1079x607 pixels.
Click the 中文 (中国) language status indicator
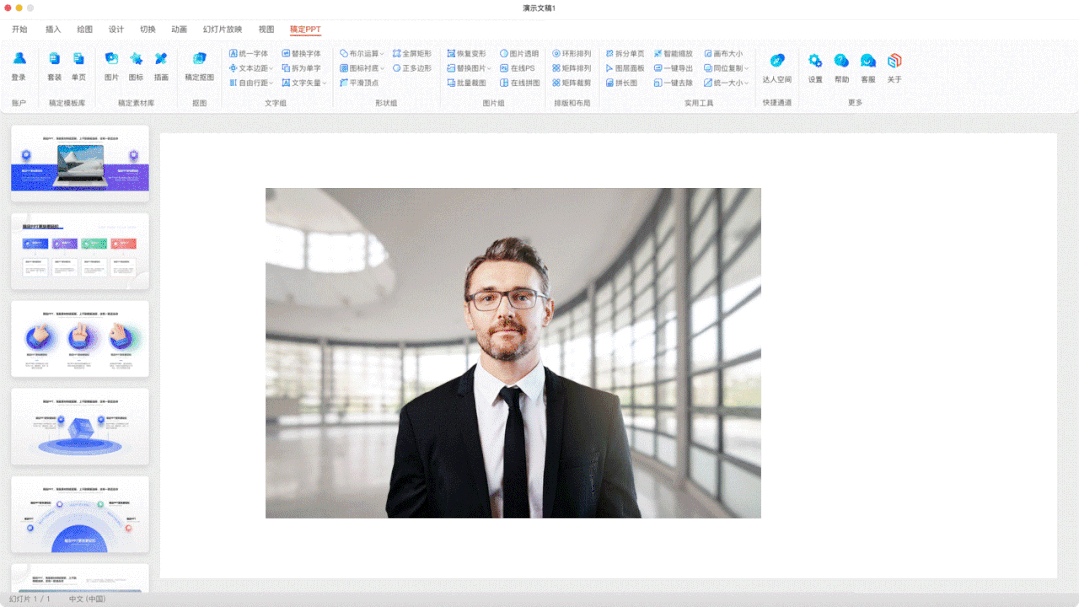(x=87, y=599)
